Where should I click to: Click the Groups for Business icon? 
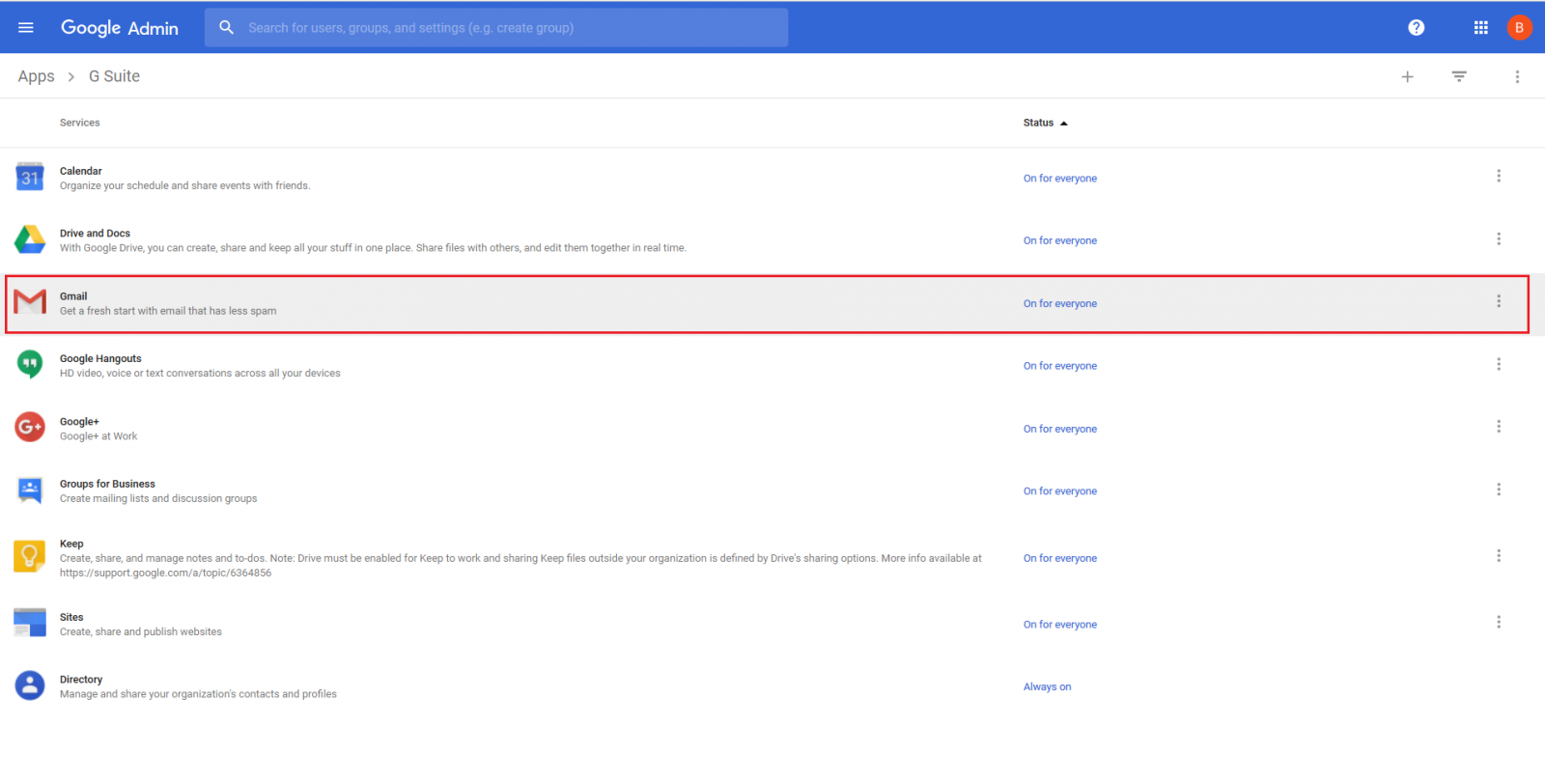point(30,490)
